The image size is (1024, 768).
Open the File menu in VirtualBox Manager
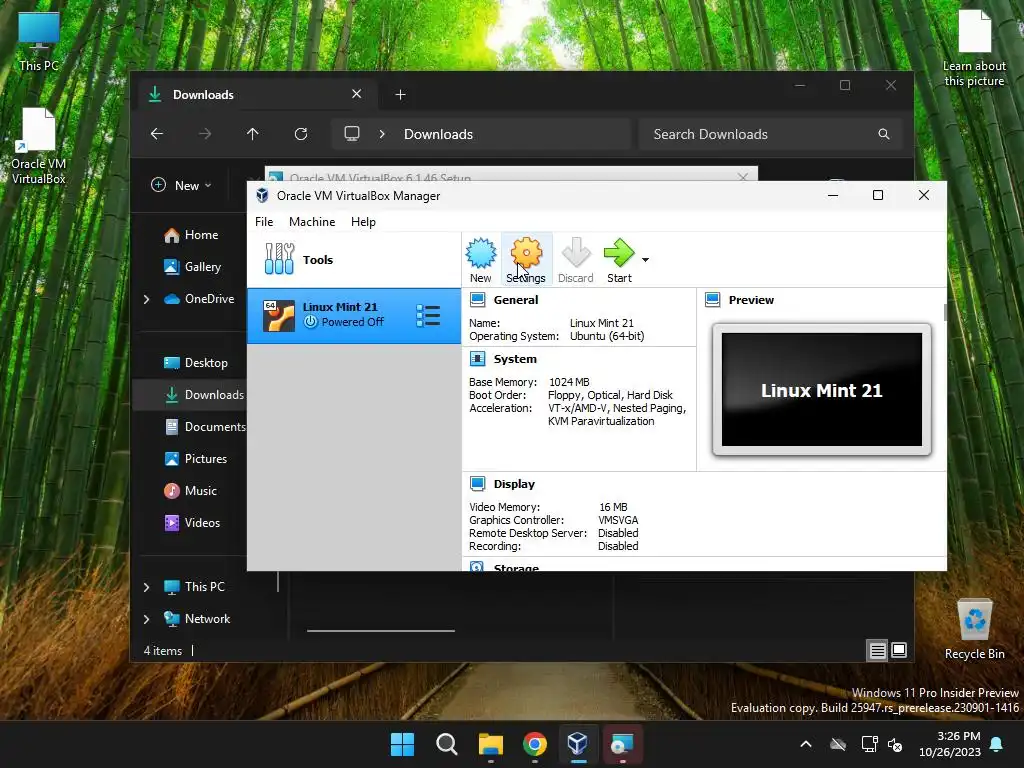[264, 222]
